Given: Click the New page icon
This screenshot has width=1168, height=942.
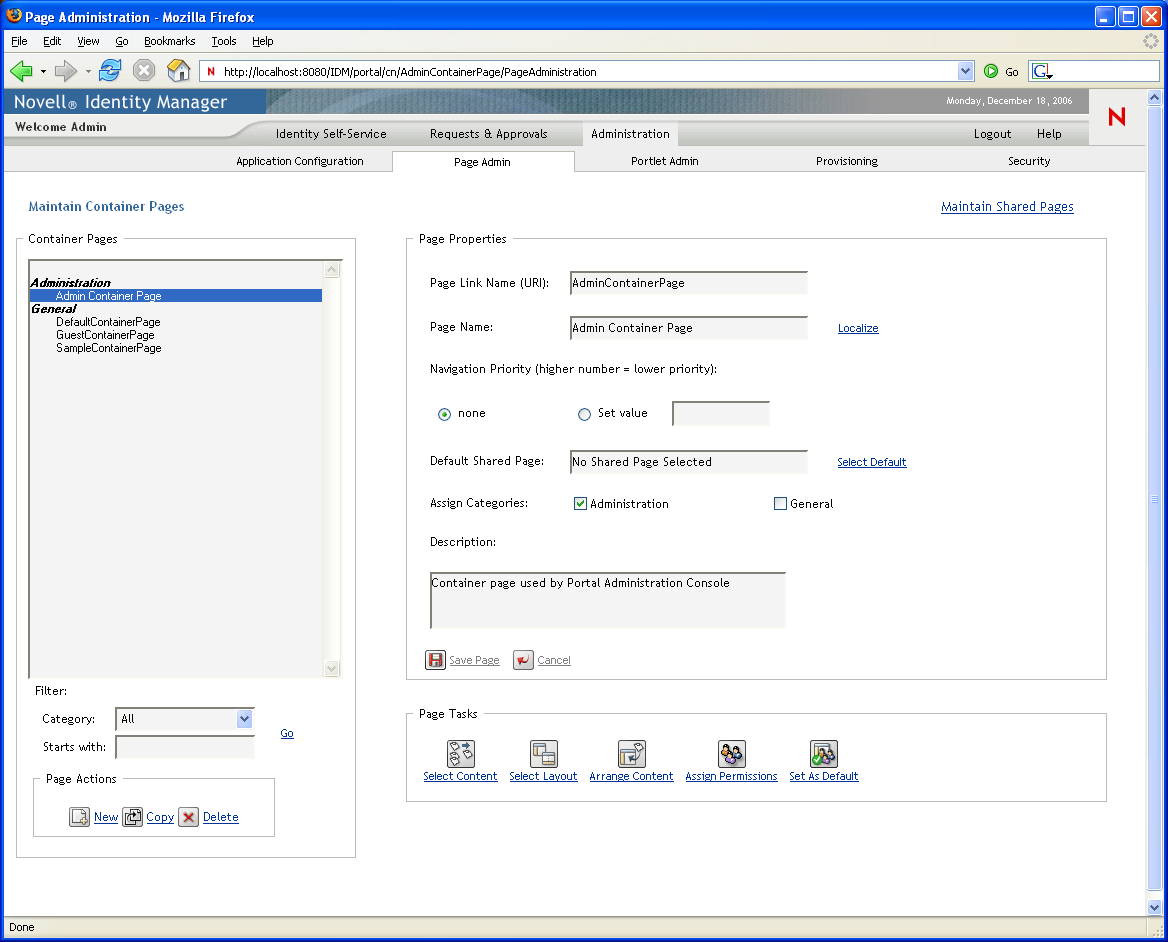Looking at the screenshot, I should coord(80,817).
